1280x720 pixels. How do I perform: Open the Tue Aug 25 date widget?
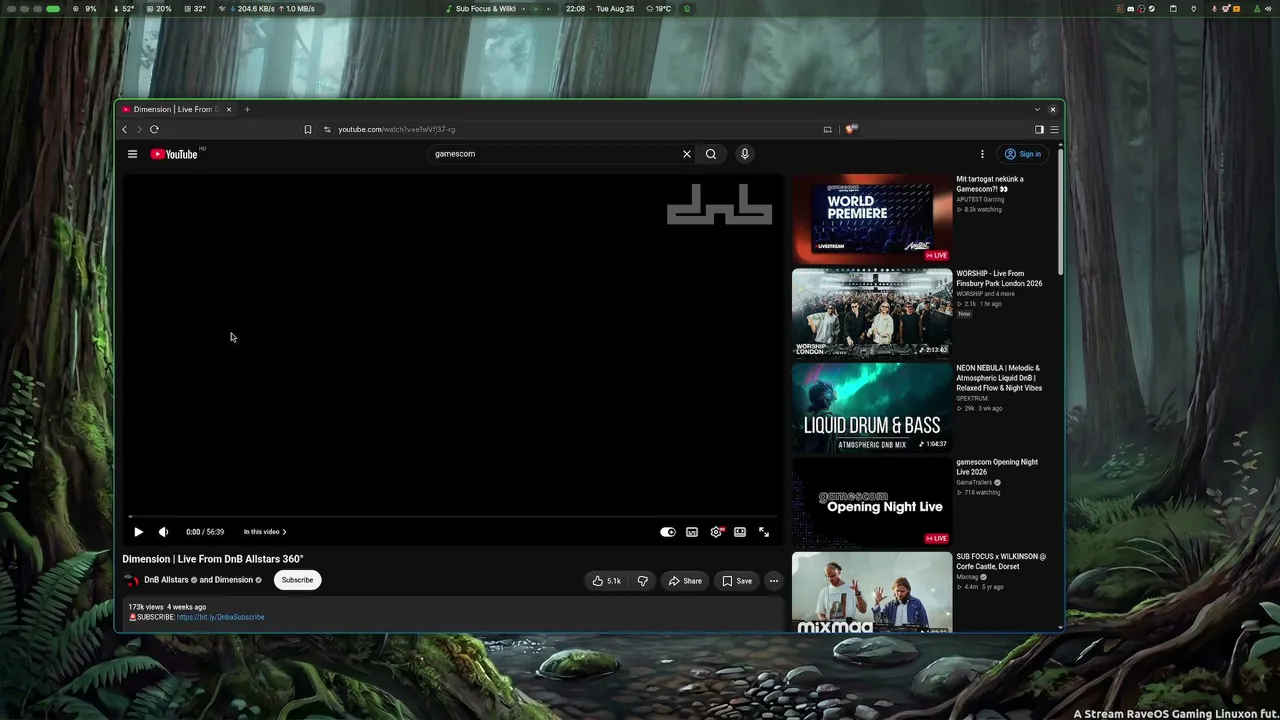click(615, 9)
